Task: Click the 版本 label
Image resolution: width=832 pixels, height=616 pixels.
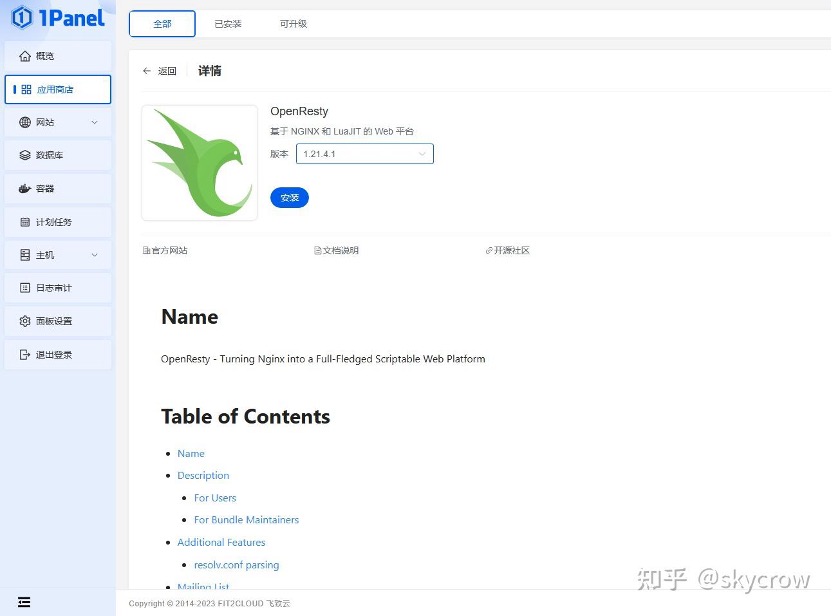Action: click(x=279, y=154)
